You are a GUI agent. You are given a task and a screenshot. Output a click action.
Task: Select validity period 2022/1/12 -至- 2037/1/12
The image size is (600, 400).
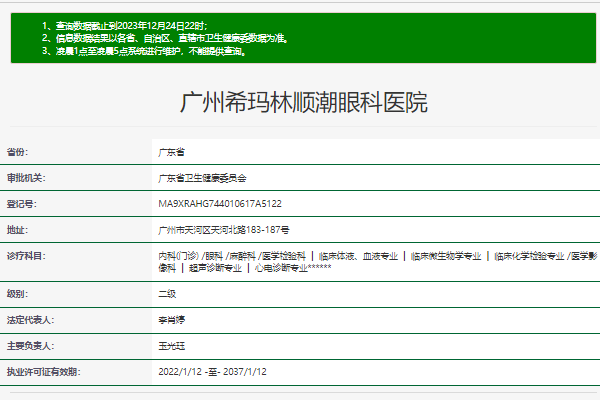(x=212, y=372)
